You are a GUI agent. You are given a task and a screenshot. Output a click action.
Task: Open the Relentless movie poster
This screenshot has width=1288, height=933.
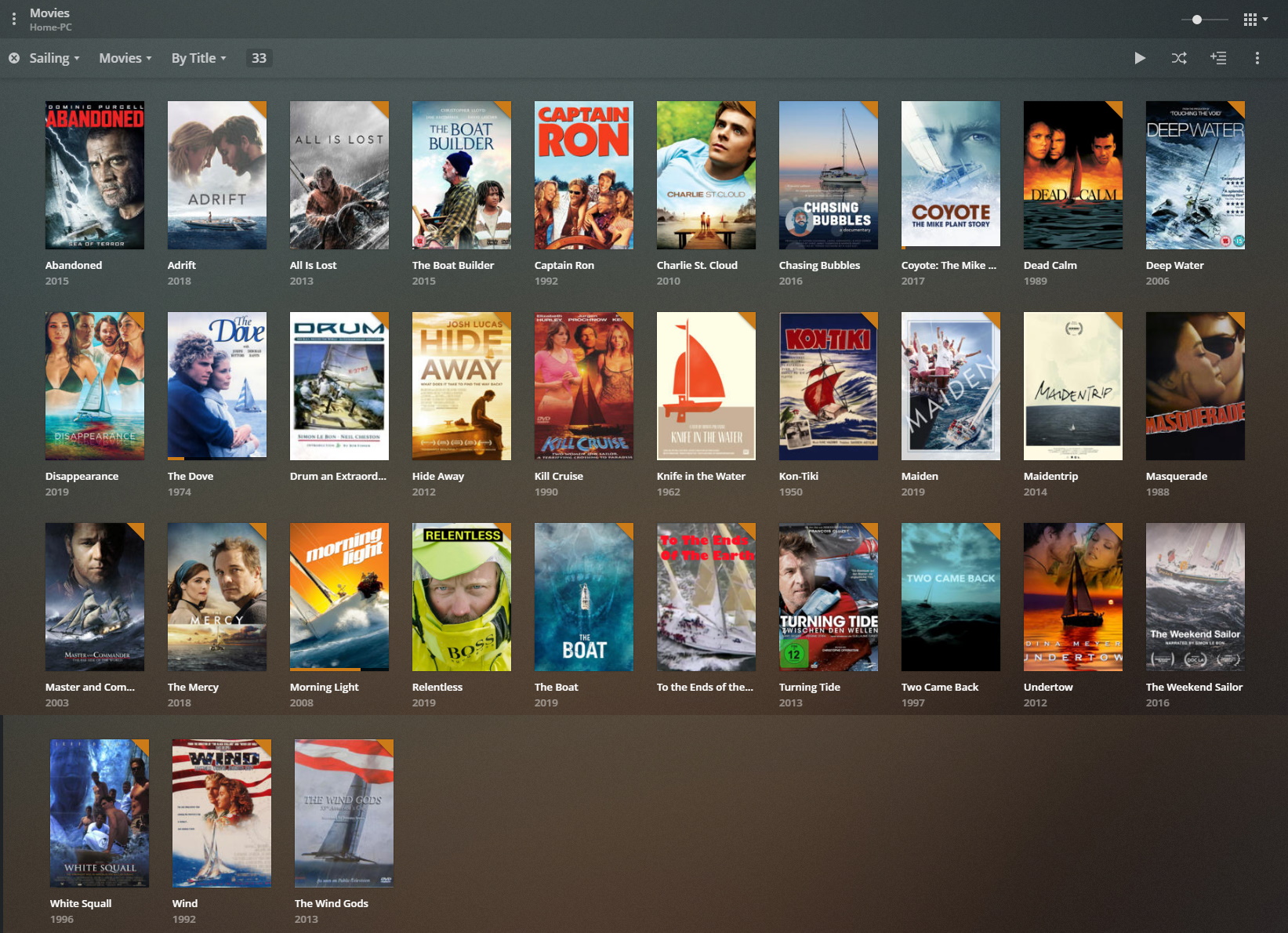point(461,597)
